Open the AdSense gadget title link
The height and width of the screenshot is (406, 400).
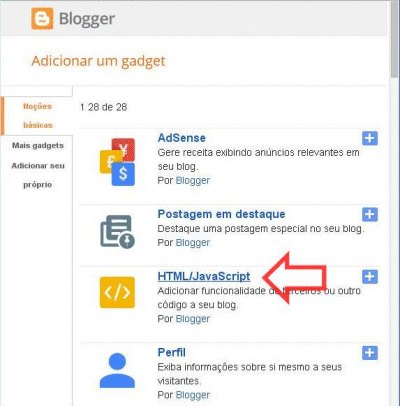[x=182, y=138]
